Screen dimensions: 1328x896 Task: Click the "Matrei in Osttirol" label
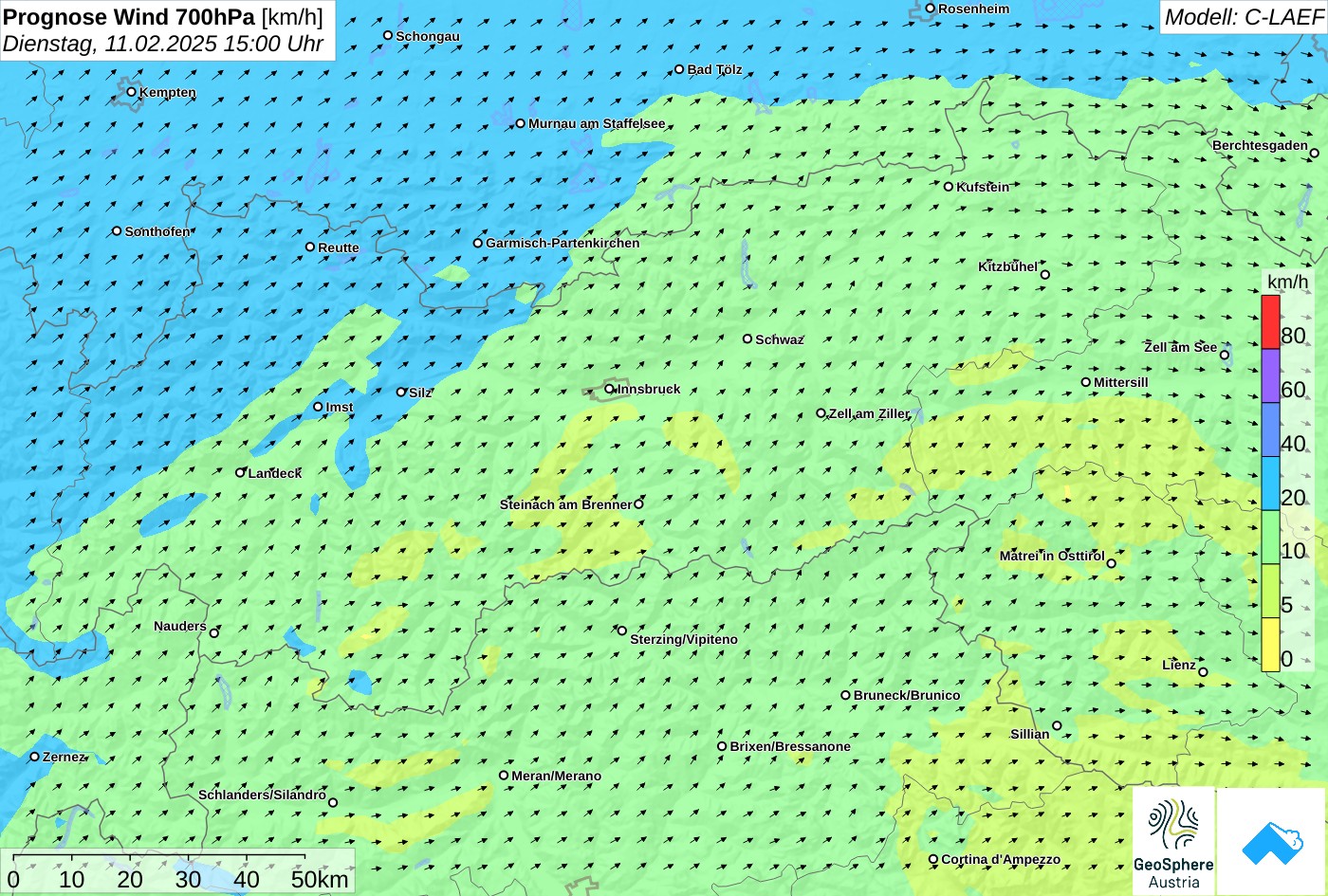tap(1052, 557)
